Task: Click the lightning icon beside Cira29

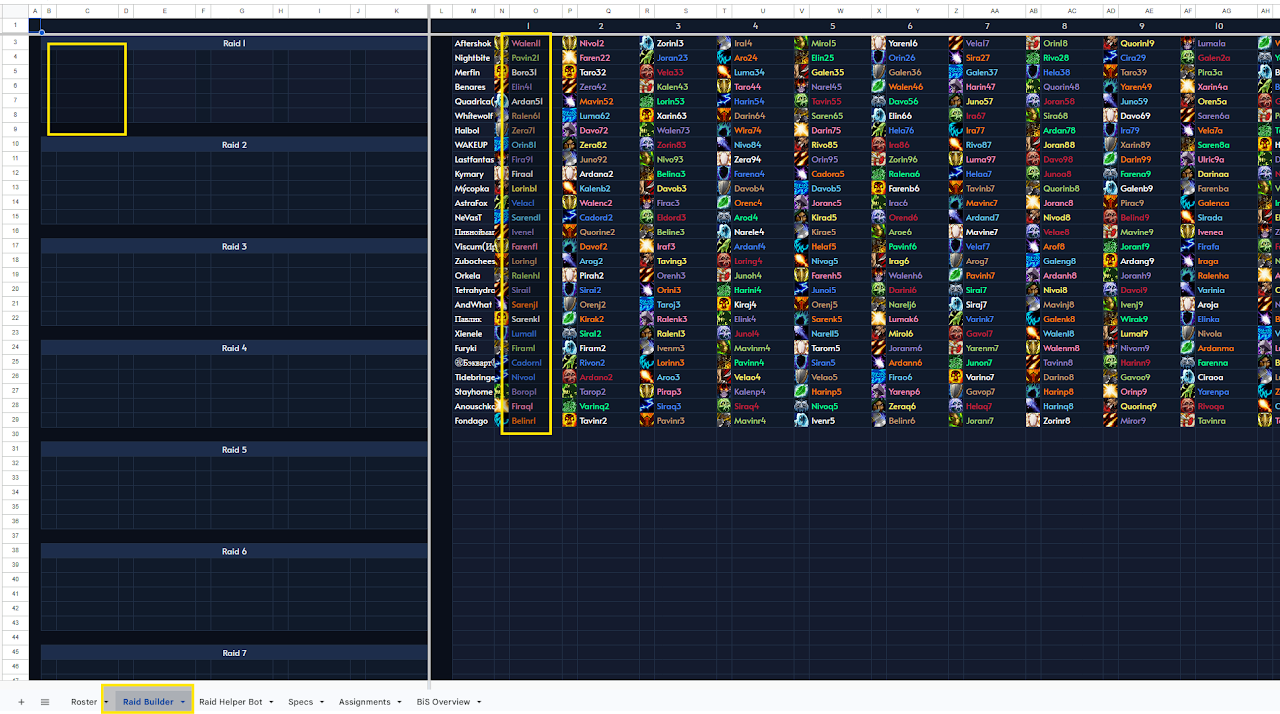Action: (1110, 58)
